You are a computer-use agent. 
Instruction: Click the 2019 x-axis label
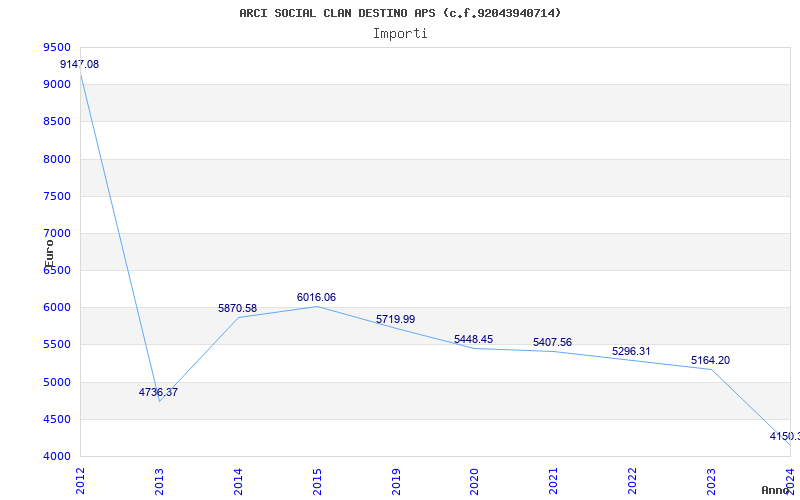396,481
